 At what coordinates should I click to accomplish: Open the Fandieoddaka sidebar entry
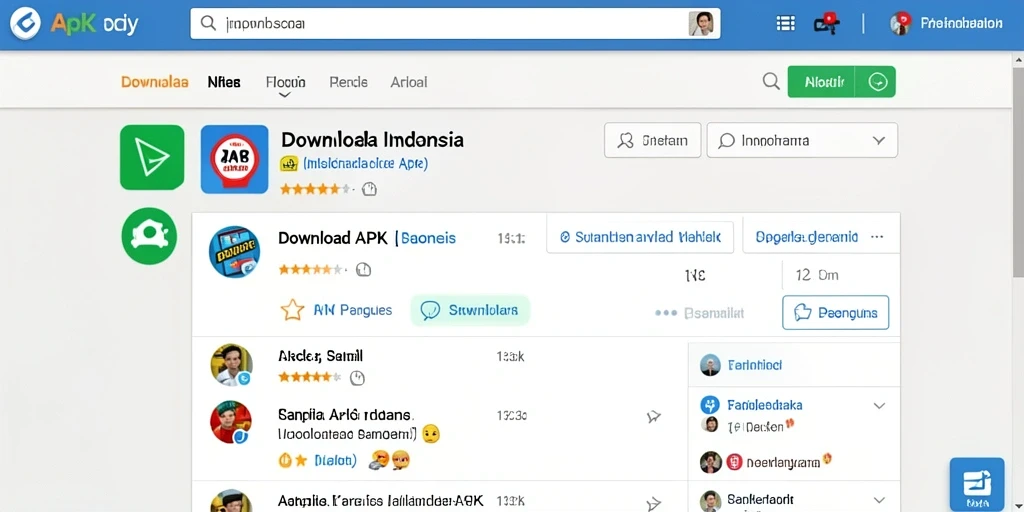pyautogui.click(x=765, y=405)
